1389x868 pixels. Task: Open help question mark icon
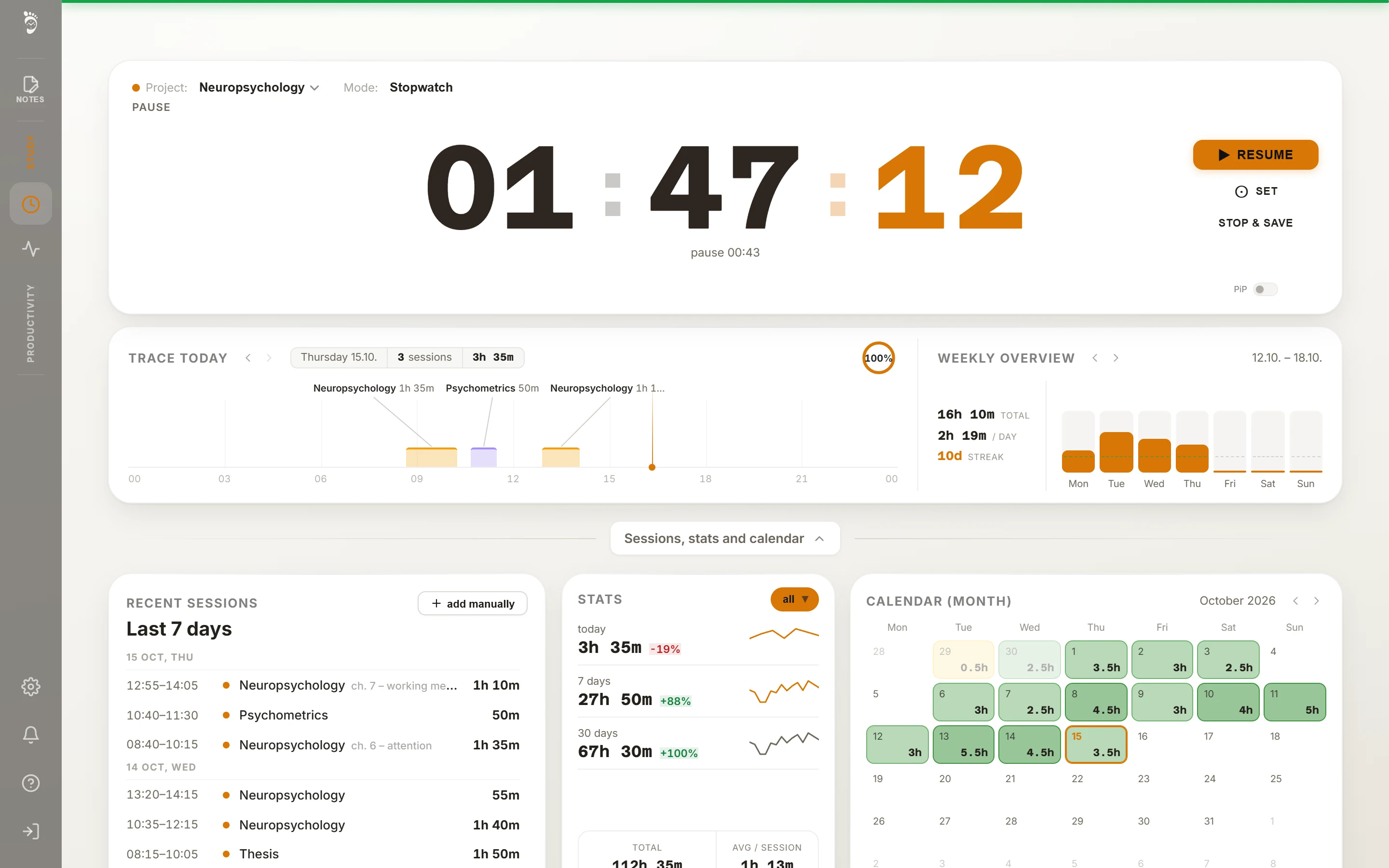pyautogui.click(x=30, y=783)
